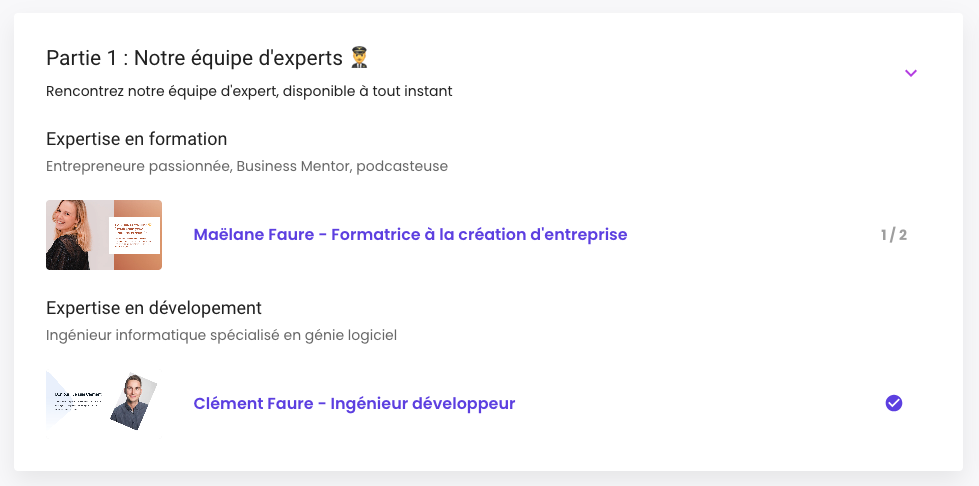This screenshot has height=486, width=979.
Task: Click the "Expertise en formation" heading
Action: (137, 139)
